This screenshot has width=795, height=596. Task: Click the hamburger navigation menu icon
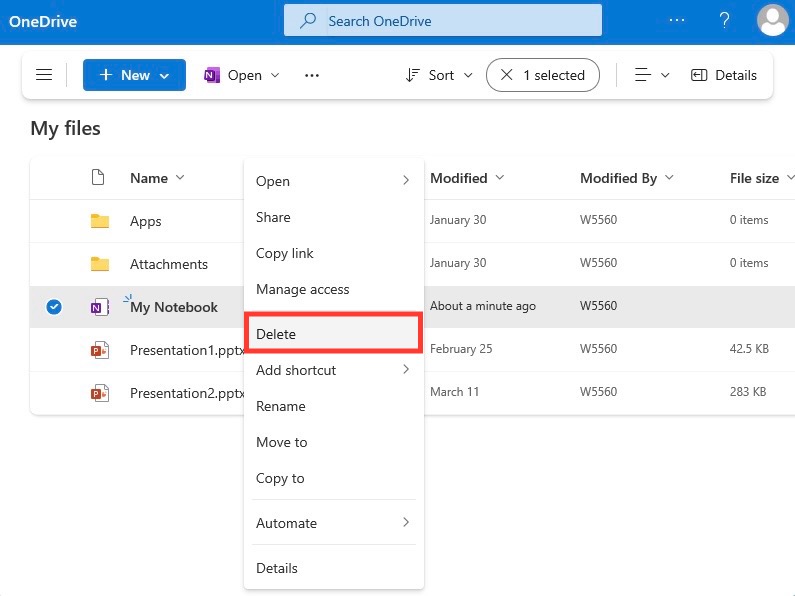point(44,75)
